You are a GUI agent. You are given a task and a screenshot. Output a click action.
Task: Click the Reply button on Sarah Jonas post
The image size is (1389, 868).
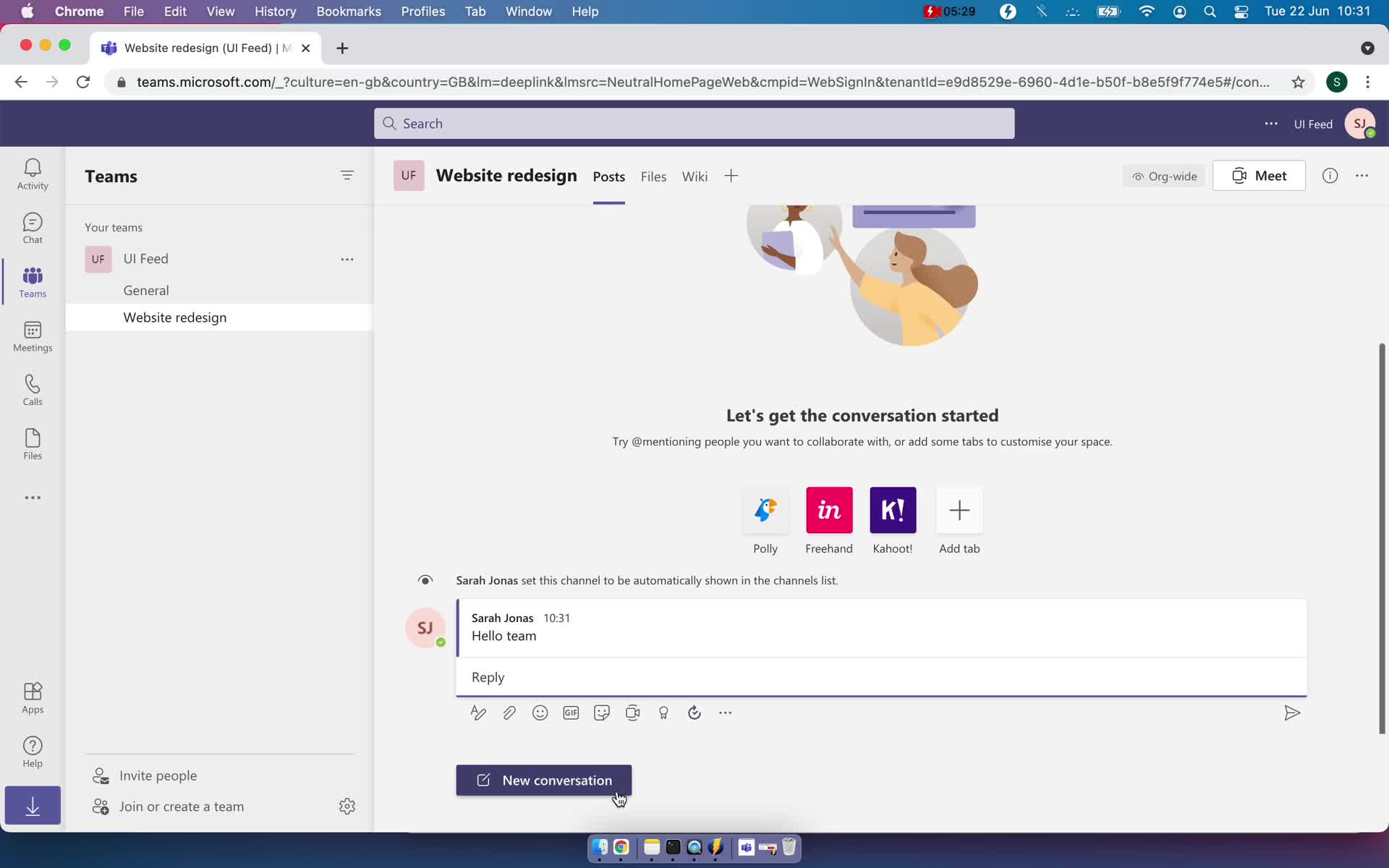488,676
